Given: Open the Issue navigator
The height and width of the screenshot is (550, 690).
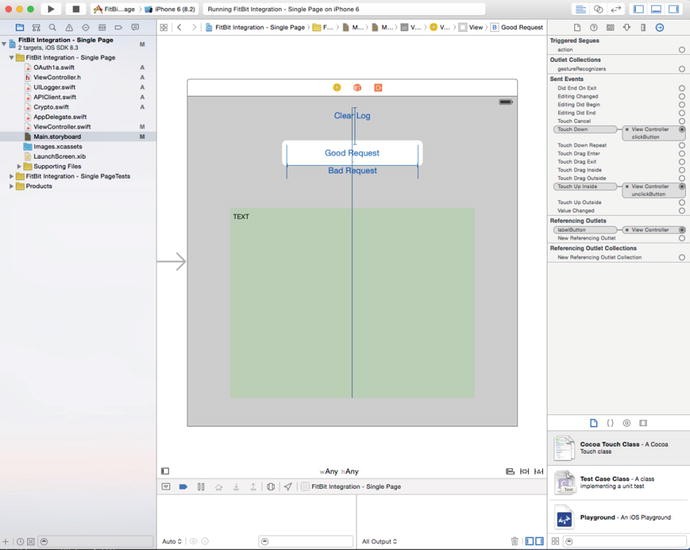Looking at the screenshot, I should (x=69, y=27).
